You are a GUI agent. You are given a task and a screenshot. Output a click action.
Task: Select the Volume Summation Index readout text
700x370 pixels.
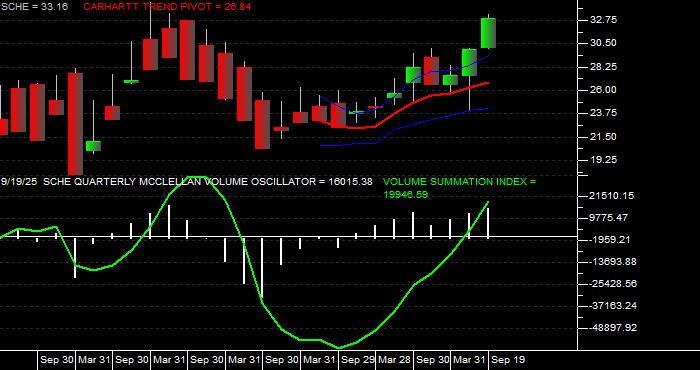[459, 188]
